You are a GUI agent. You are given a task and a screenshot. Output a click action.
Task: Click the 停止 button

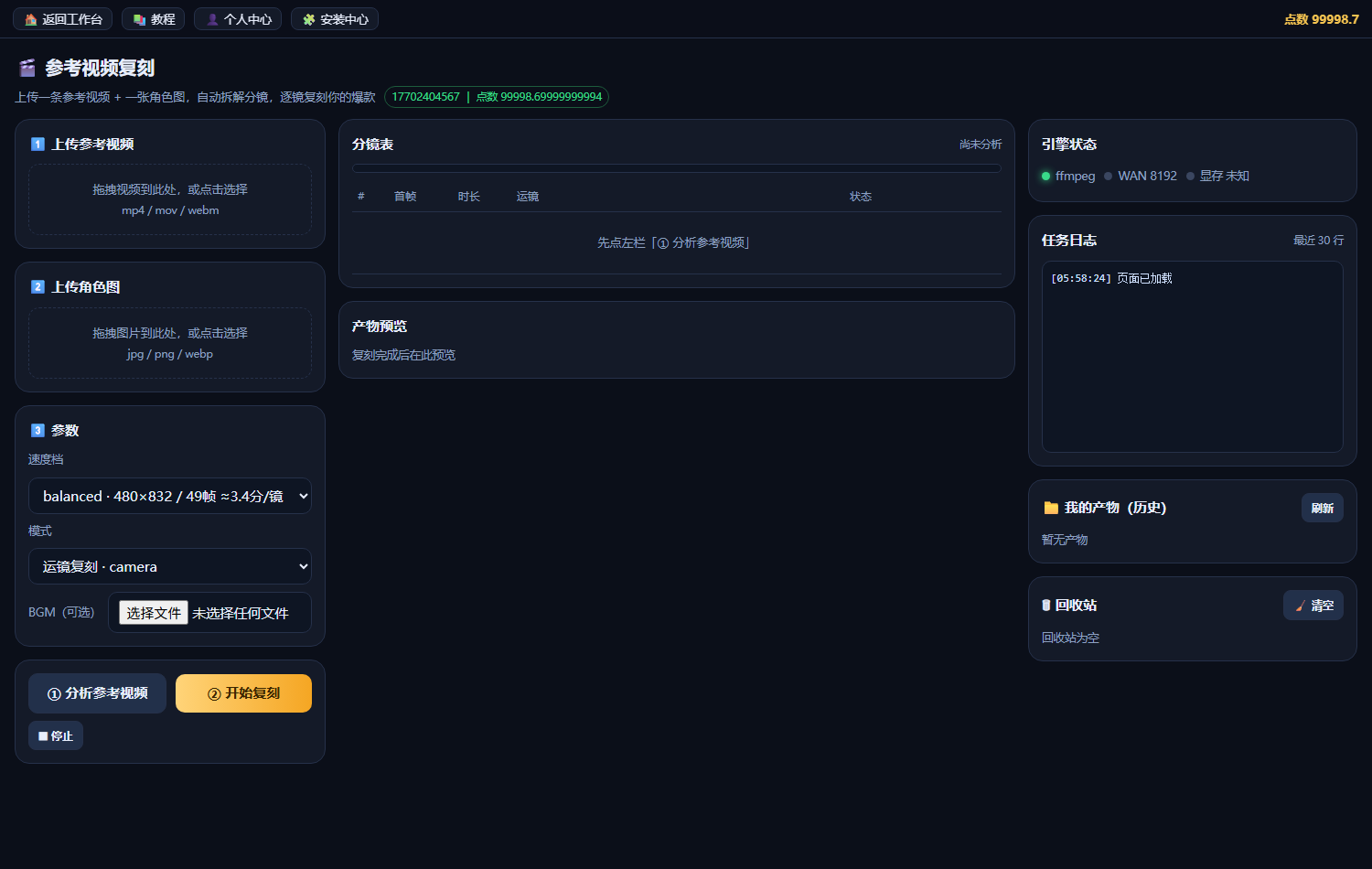click(56, 735)
